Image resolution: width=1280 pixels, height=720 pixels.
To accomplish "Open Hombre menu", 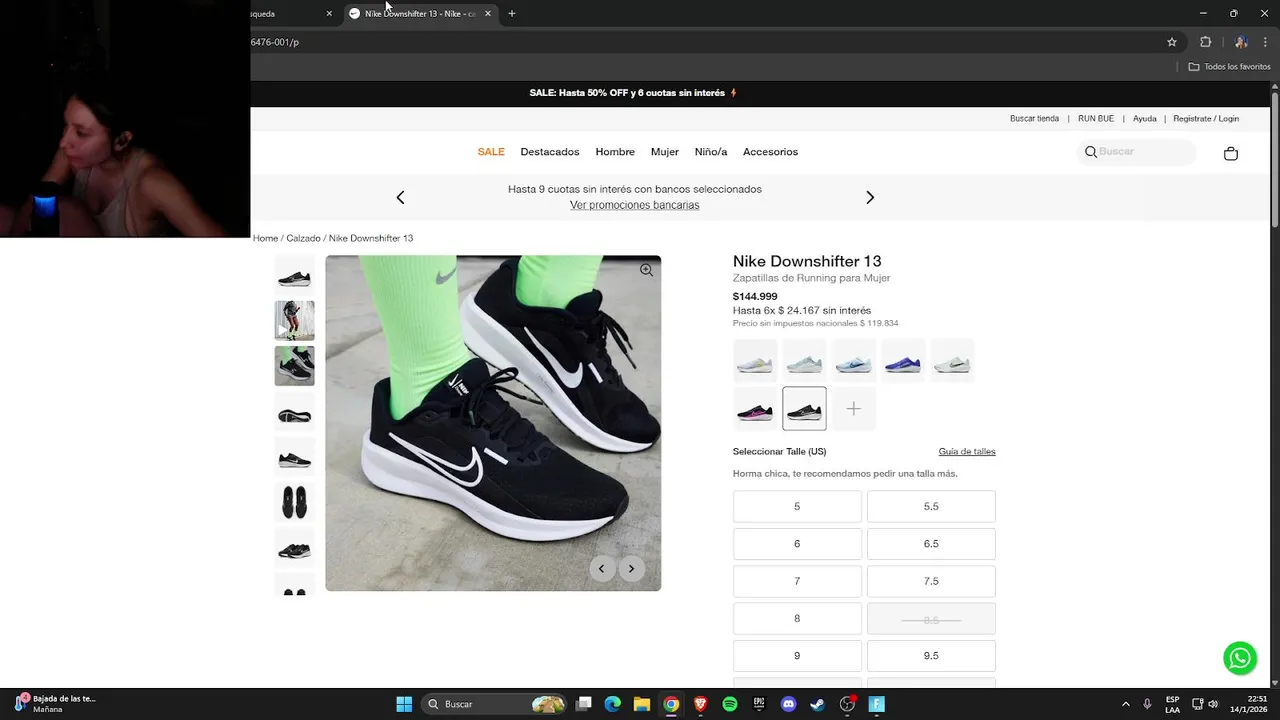I will pyautogui.click(x=615, y=152).
